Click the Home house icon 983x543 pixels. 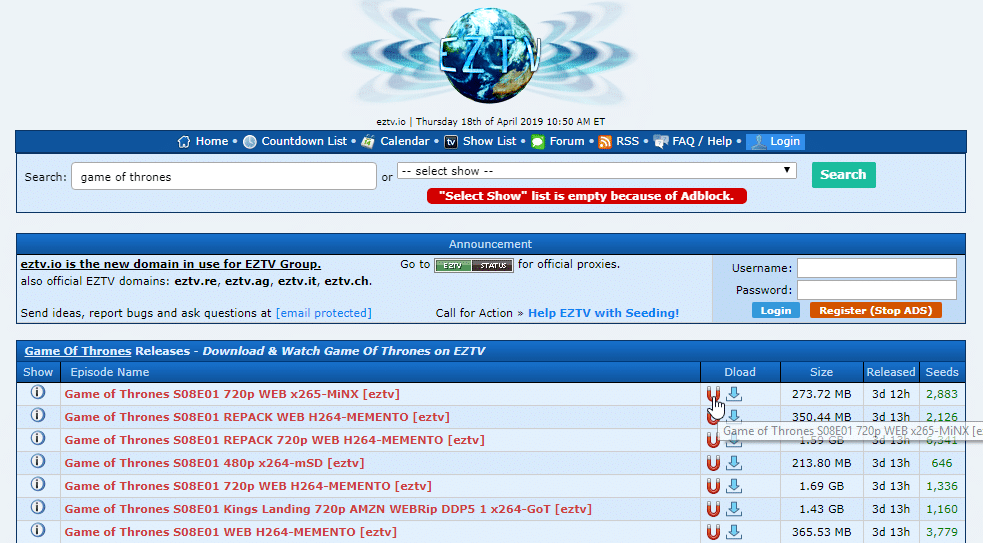pos(184,142)
